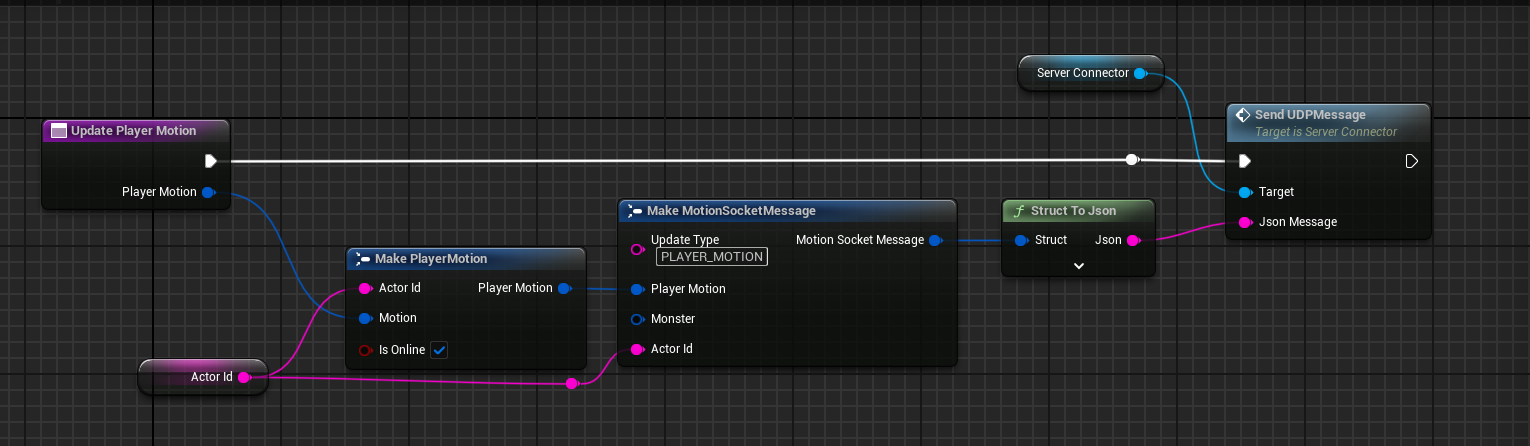The image size is (1530, 446).
Task: Click the Actor Id variable output pin
Action: point(245,377)
